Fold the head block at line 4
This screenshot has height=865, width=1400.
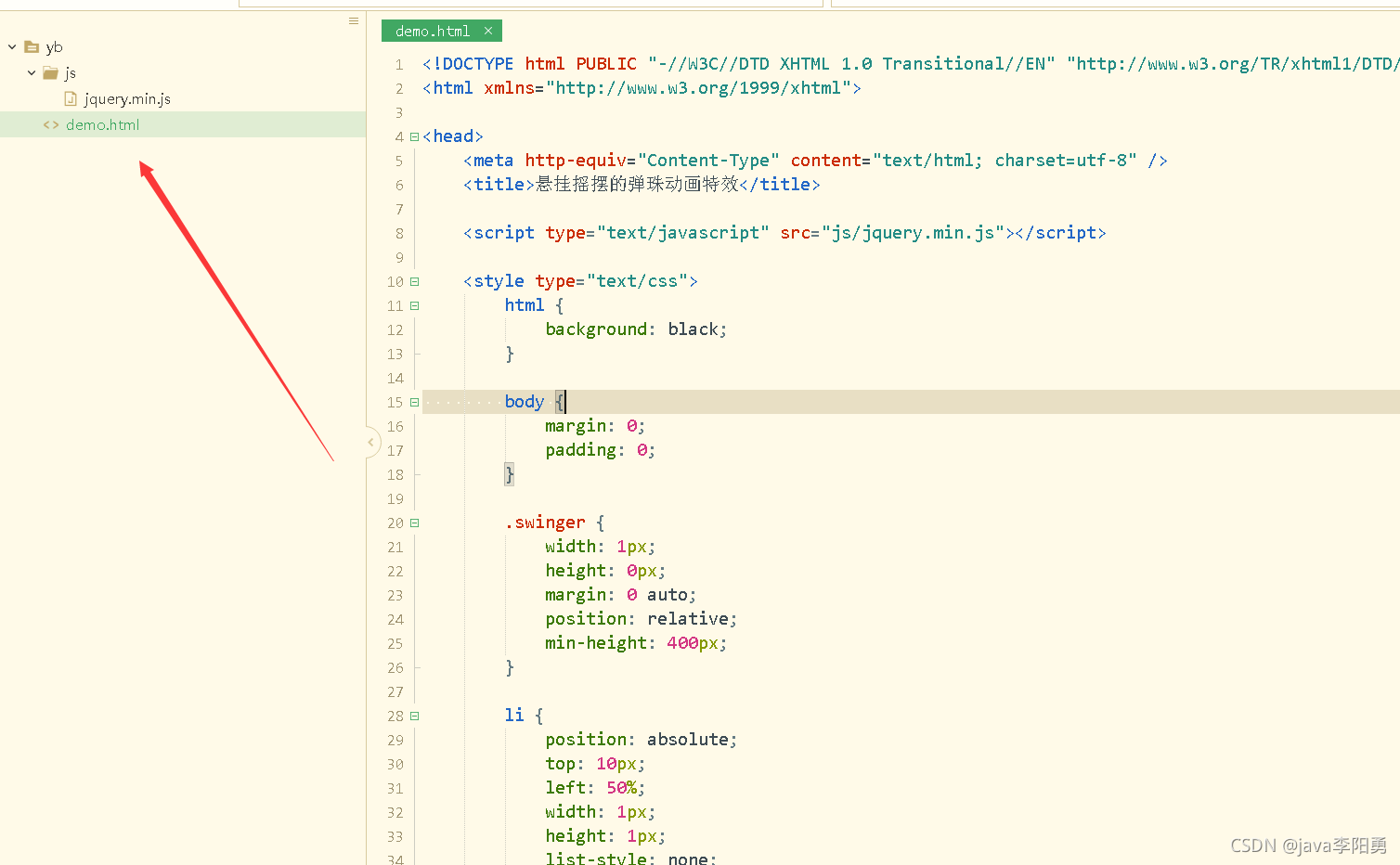[414, 136]
